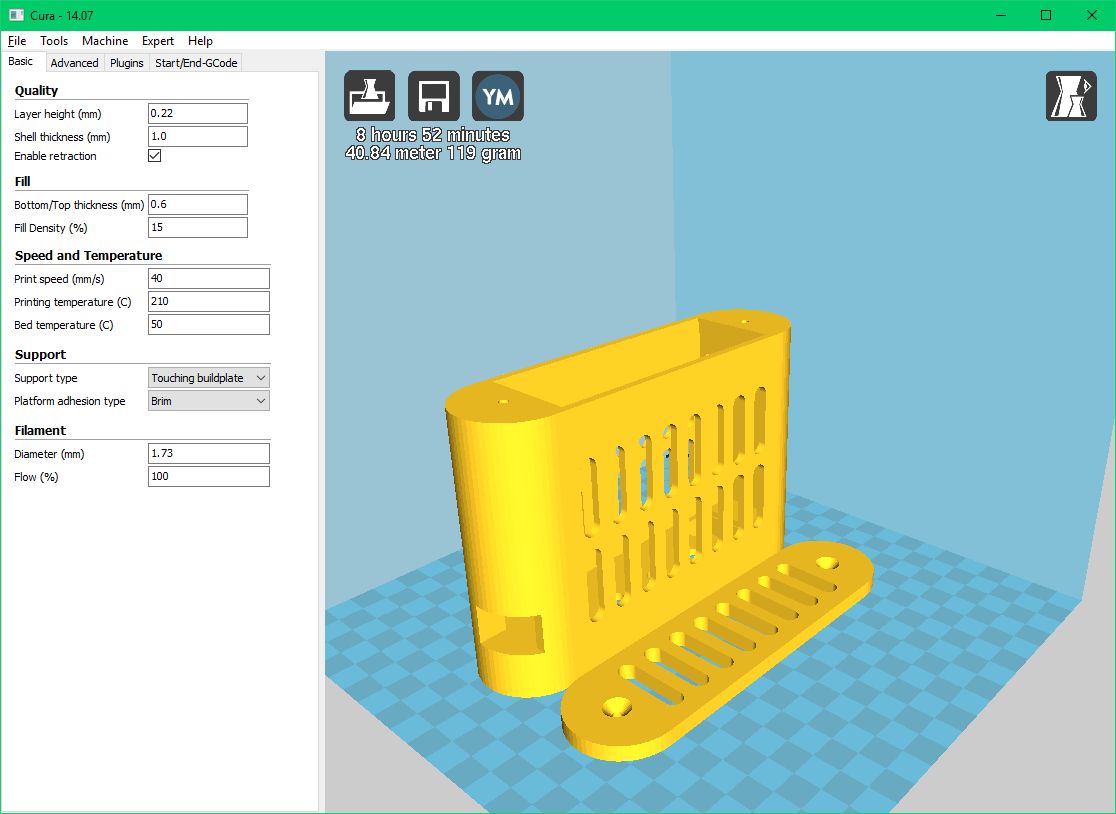Switch to the Basic tab
1116x814 pixels.
(21, 61)
